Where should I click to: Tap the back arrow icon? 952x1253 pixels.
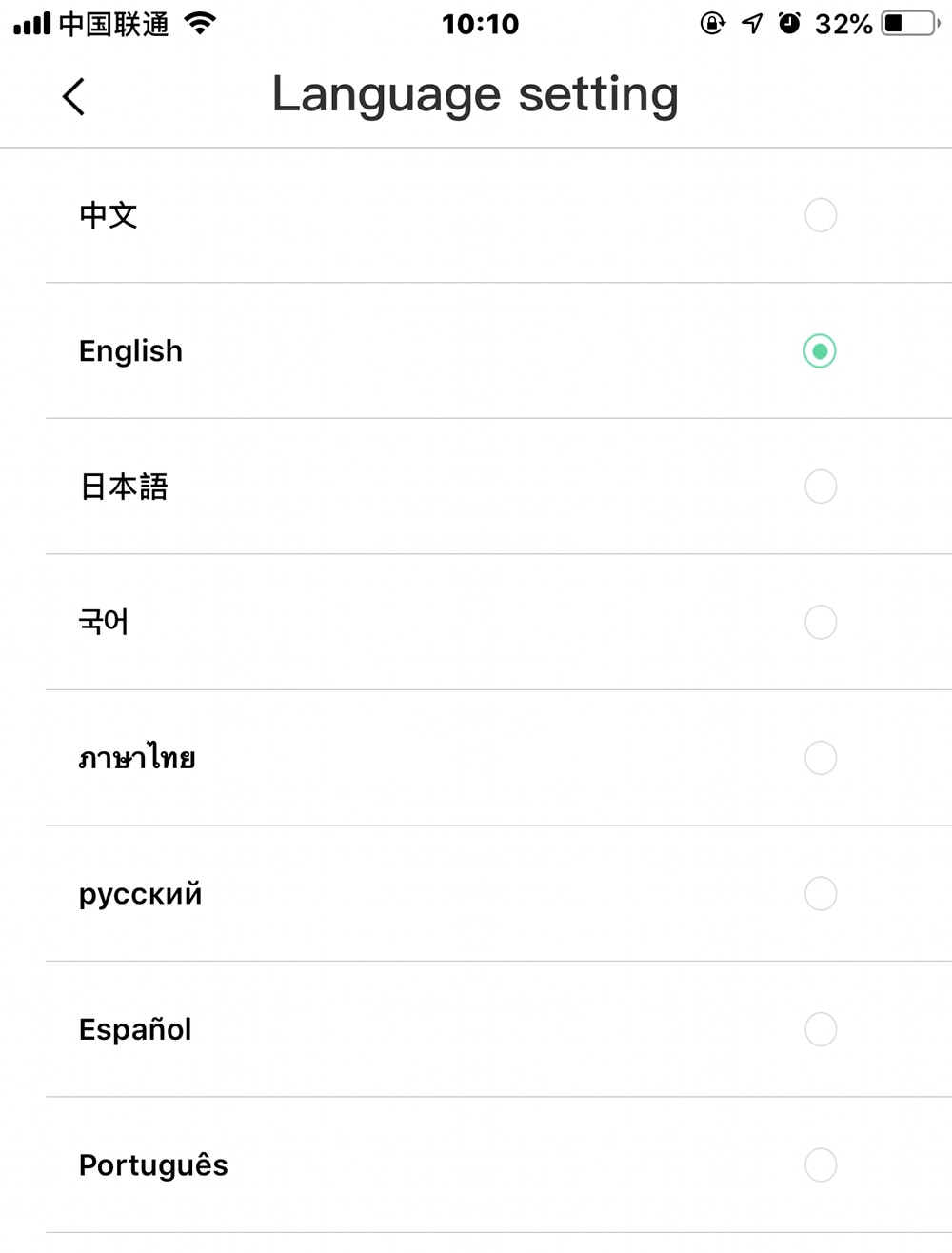[x=73, y=96]
